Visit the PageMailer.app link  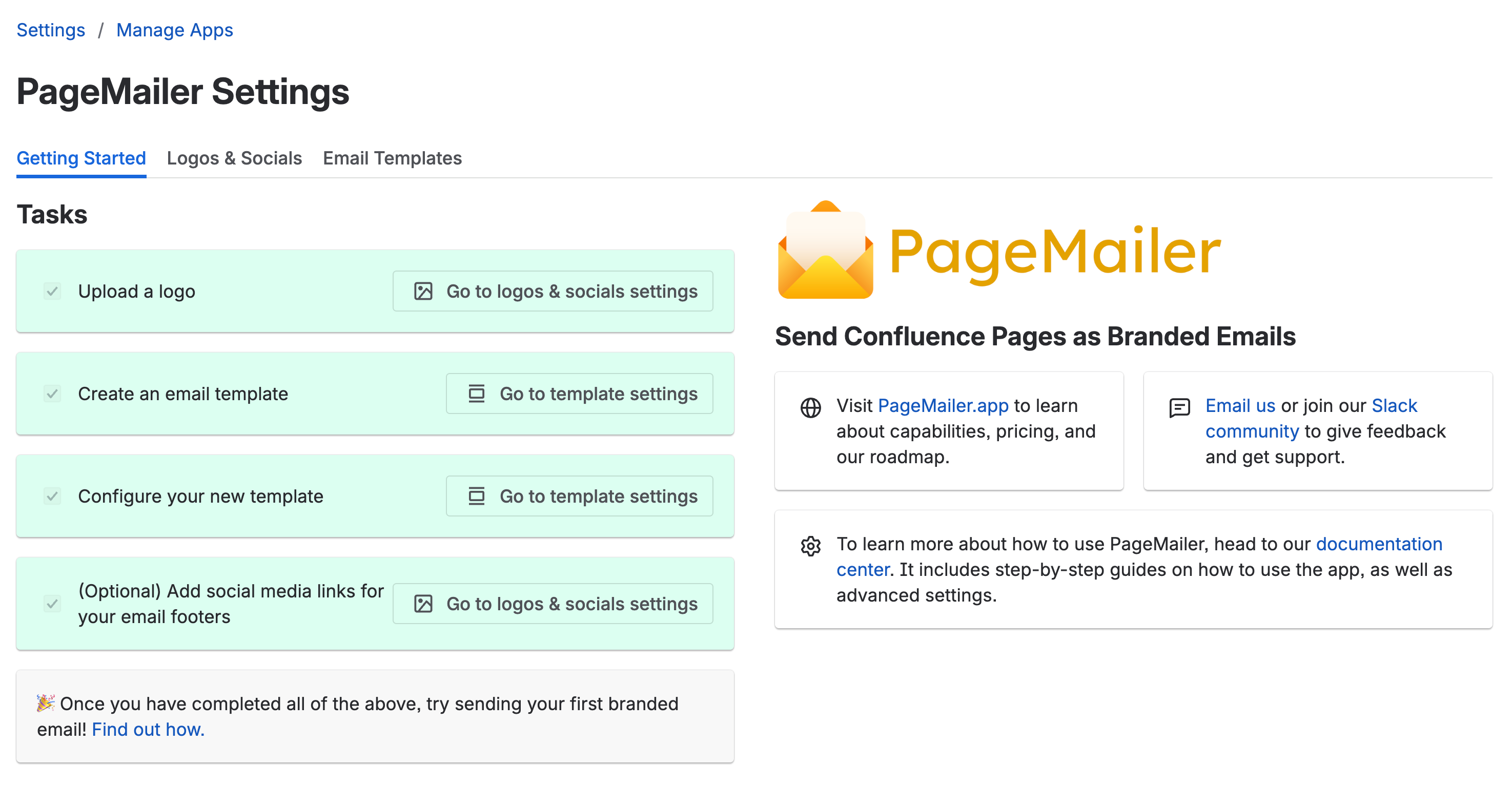click(943, 405)
